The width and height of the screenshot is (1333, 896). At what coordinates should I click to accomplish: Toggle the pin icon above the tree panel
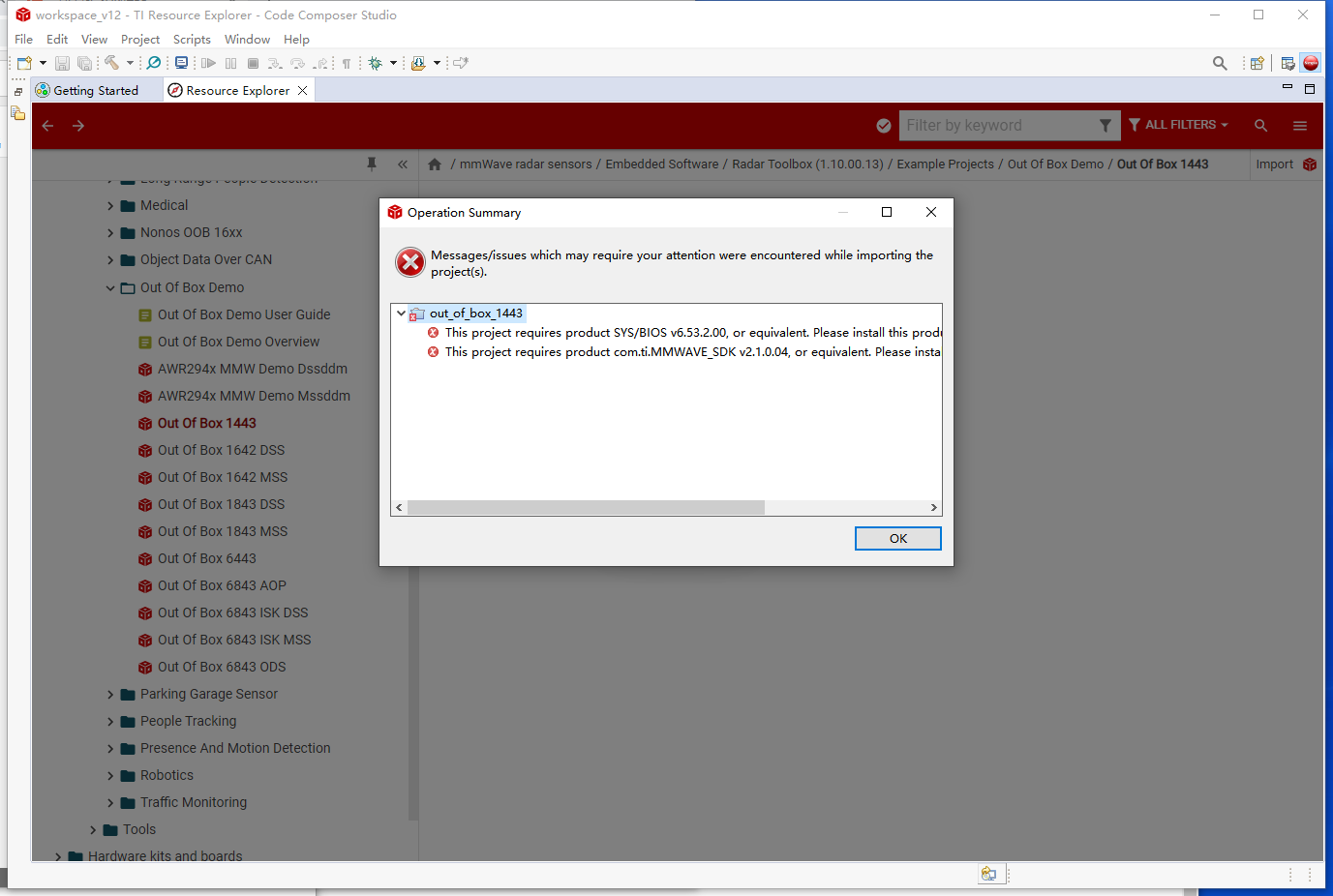pos(372,164)
